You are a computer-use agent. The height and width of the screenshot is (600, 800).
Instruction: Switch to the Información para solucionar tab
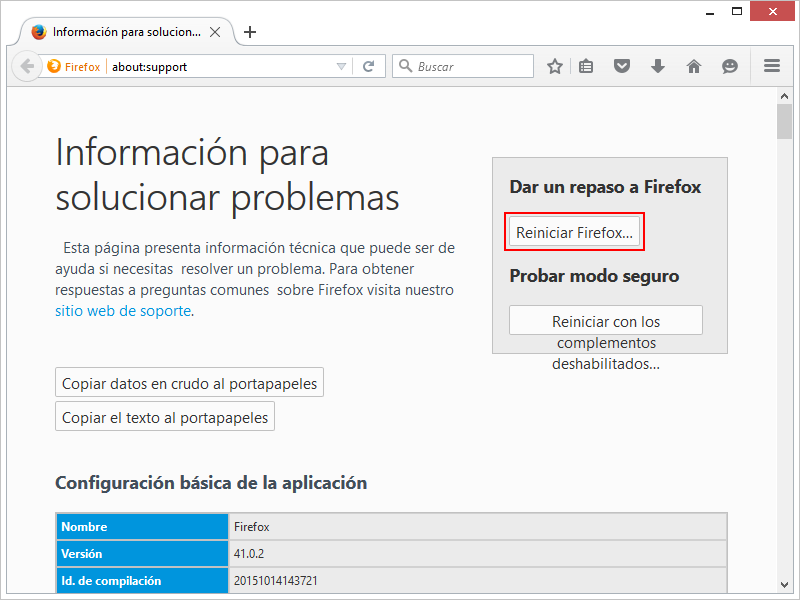120,31
